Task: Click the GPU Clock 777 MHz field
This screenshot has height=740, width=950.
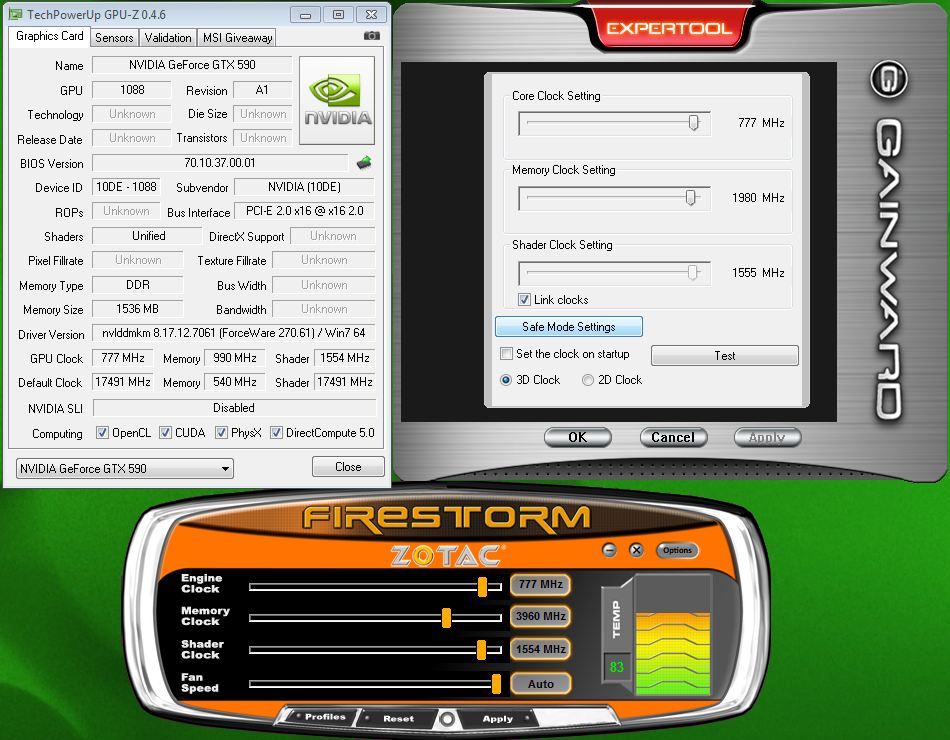Action: (x=123, y=358)
